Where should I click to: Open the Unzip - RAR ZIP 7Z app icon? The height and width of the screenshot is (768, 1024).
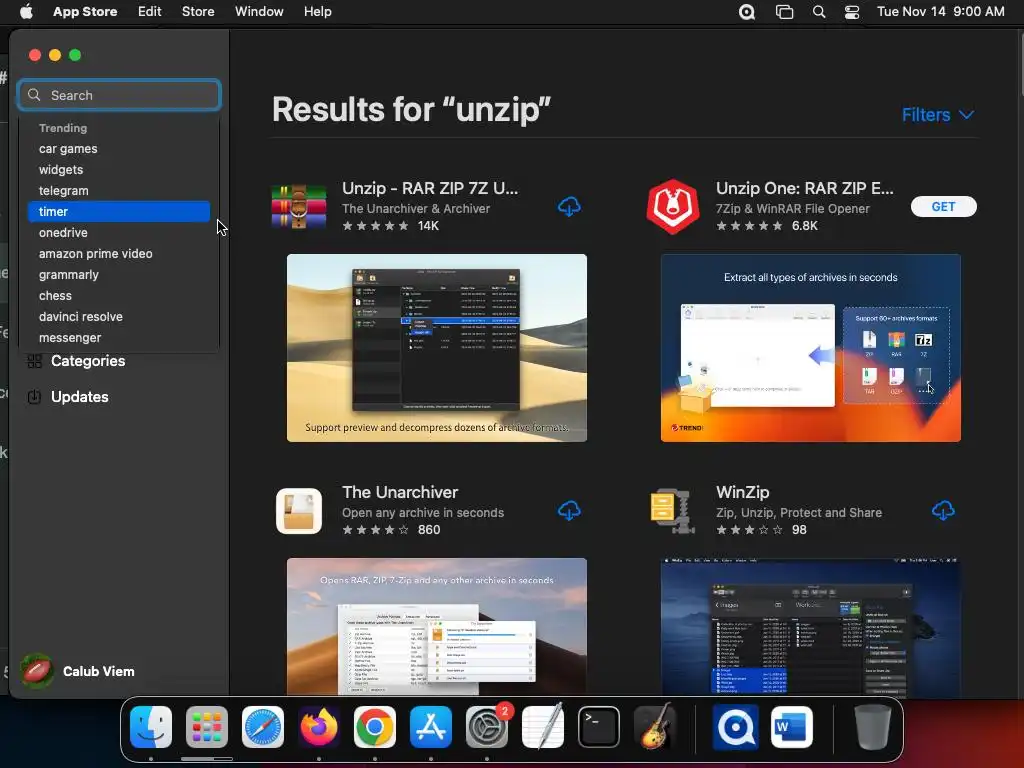[x=298, y=206]
